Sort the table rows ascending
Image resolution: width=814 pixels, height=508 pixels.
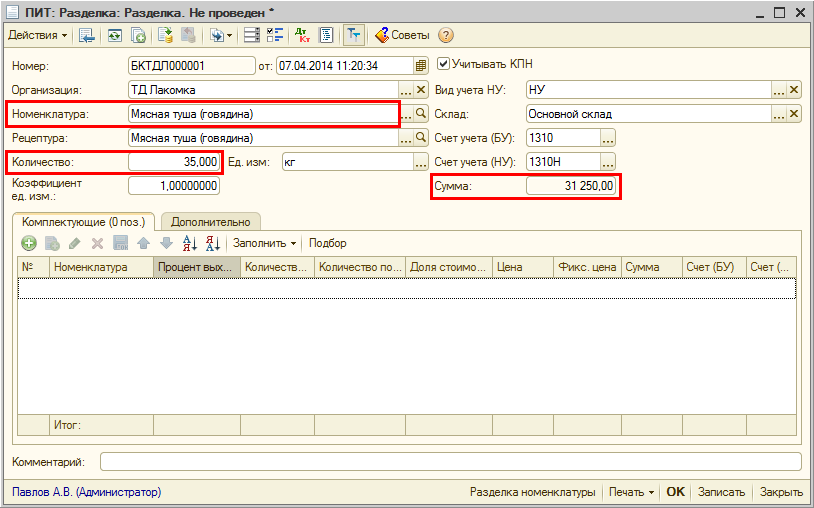(191, 243)
